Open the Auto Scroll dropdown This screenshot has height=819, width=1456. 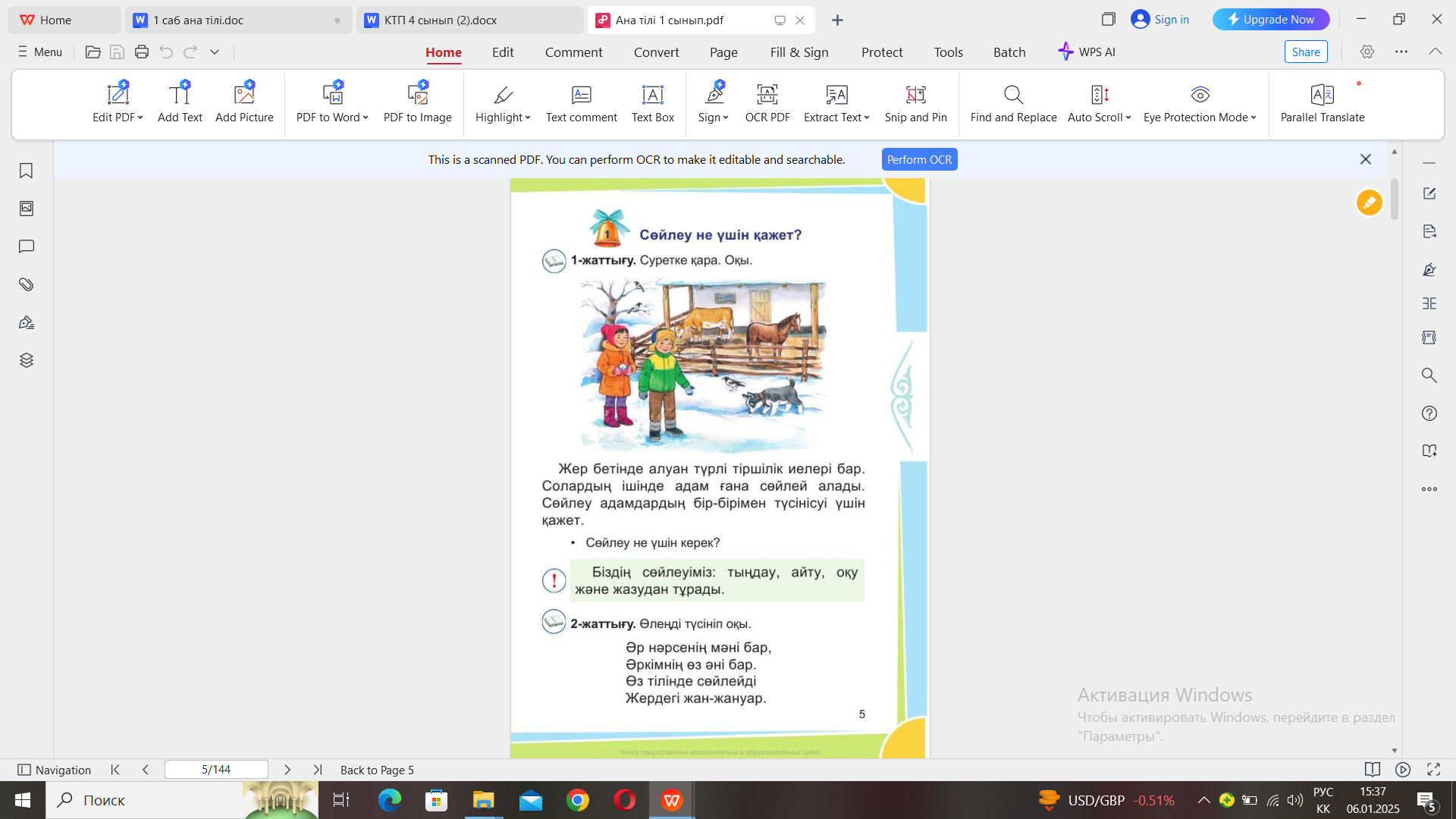(x=1128, y=118)
